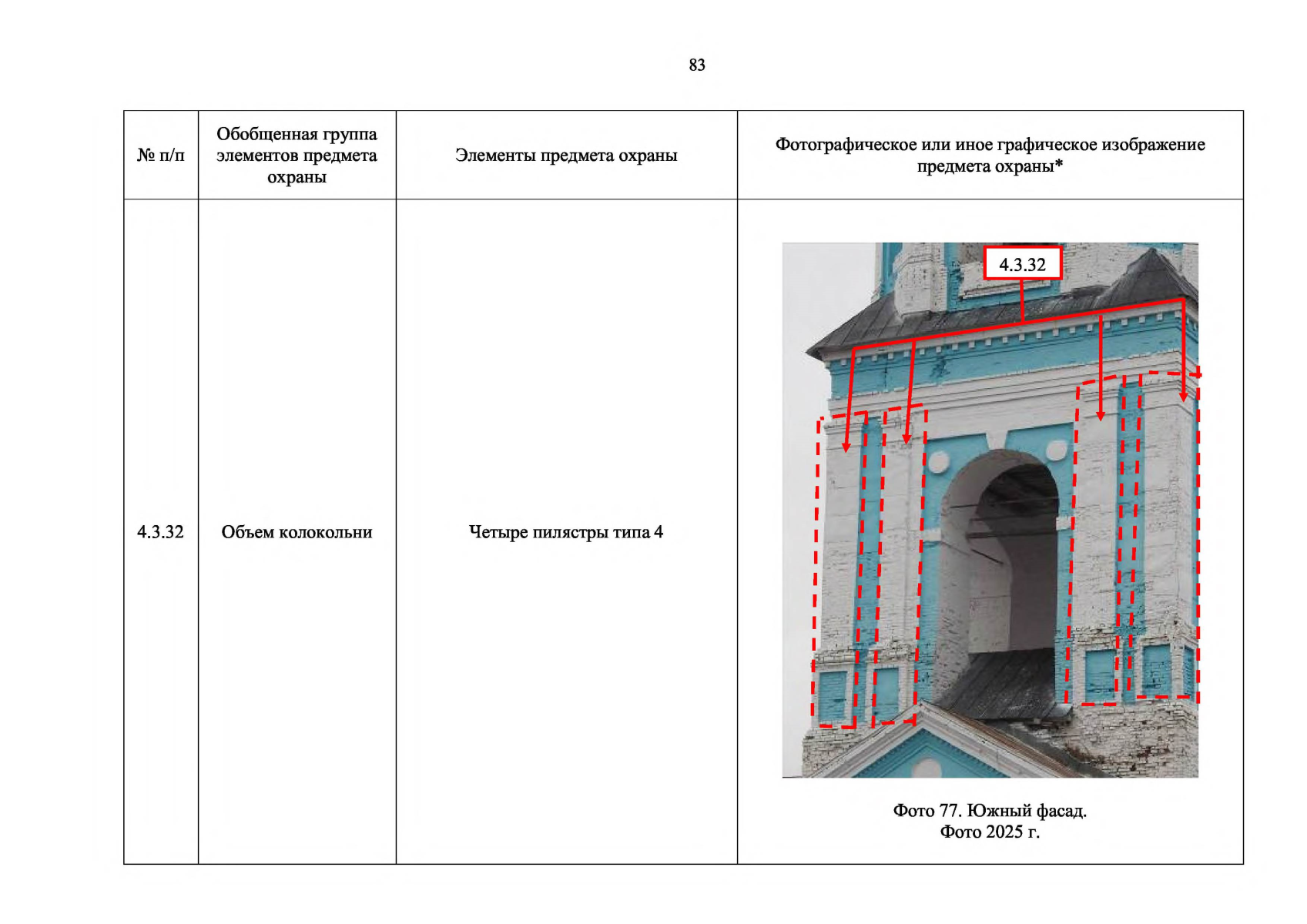Click the bell tower photo
The height and width of the screenshot is (924, 1307).
click(990, 510)
